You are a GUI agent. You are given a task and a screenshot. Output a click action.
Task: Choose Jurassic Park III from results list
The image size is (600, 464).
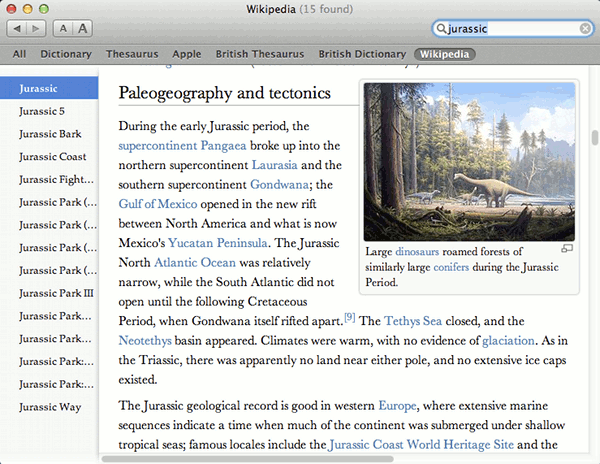point(55,293)
